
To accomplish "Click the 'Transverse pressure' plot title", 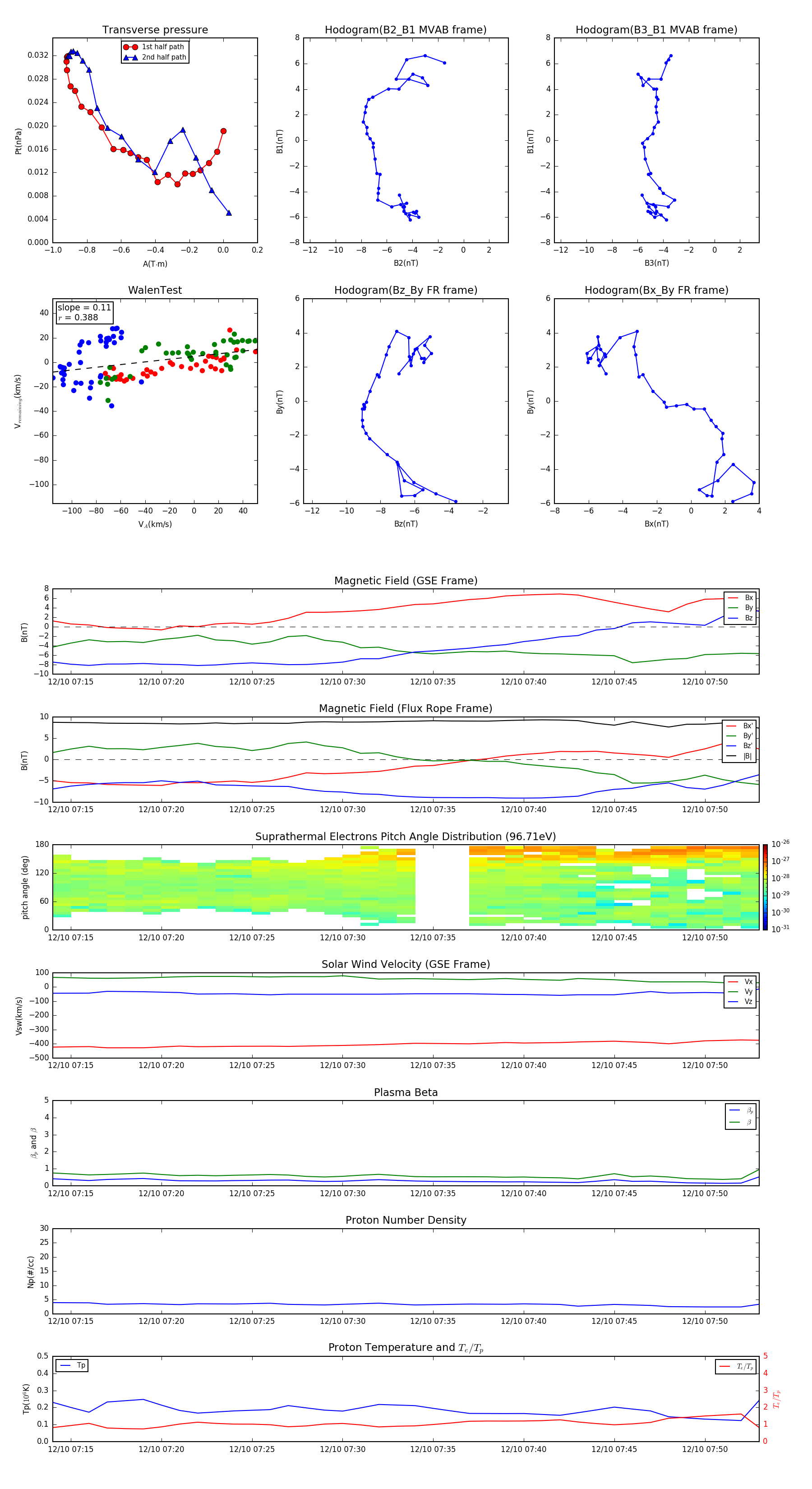I will pos(155,30).
